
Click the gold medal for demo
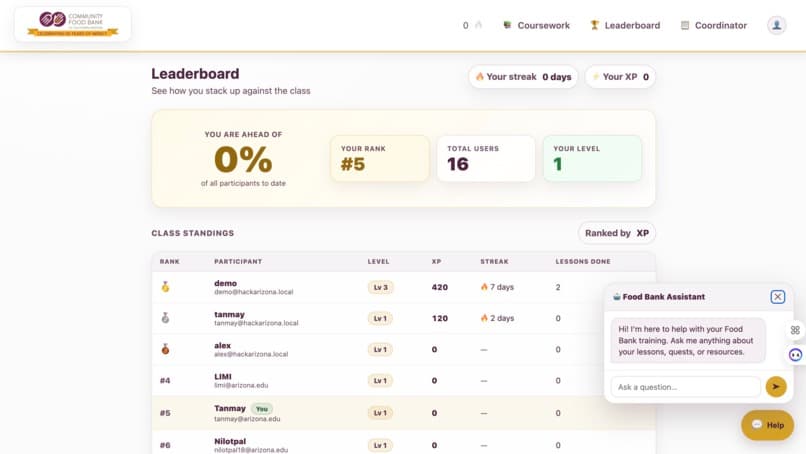coord(165,287)
